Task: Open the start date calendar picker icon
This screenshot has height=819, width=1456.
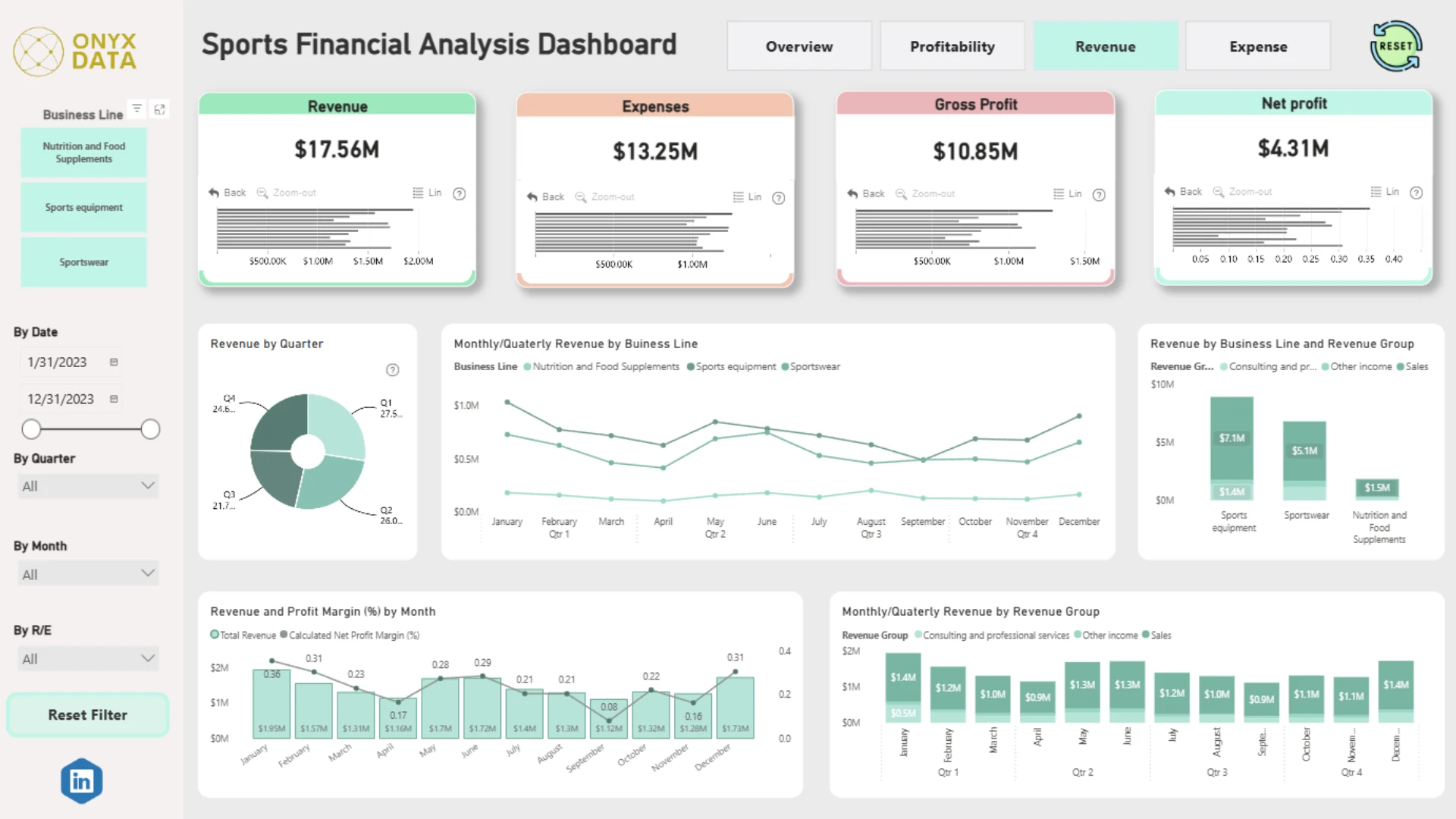Action: (114, 362)
